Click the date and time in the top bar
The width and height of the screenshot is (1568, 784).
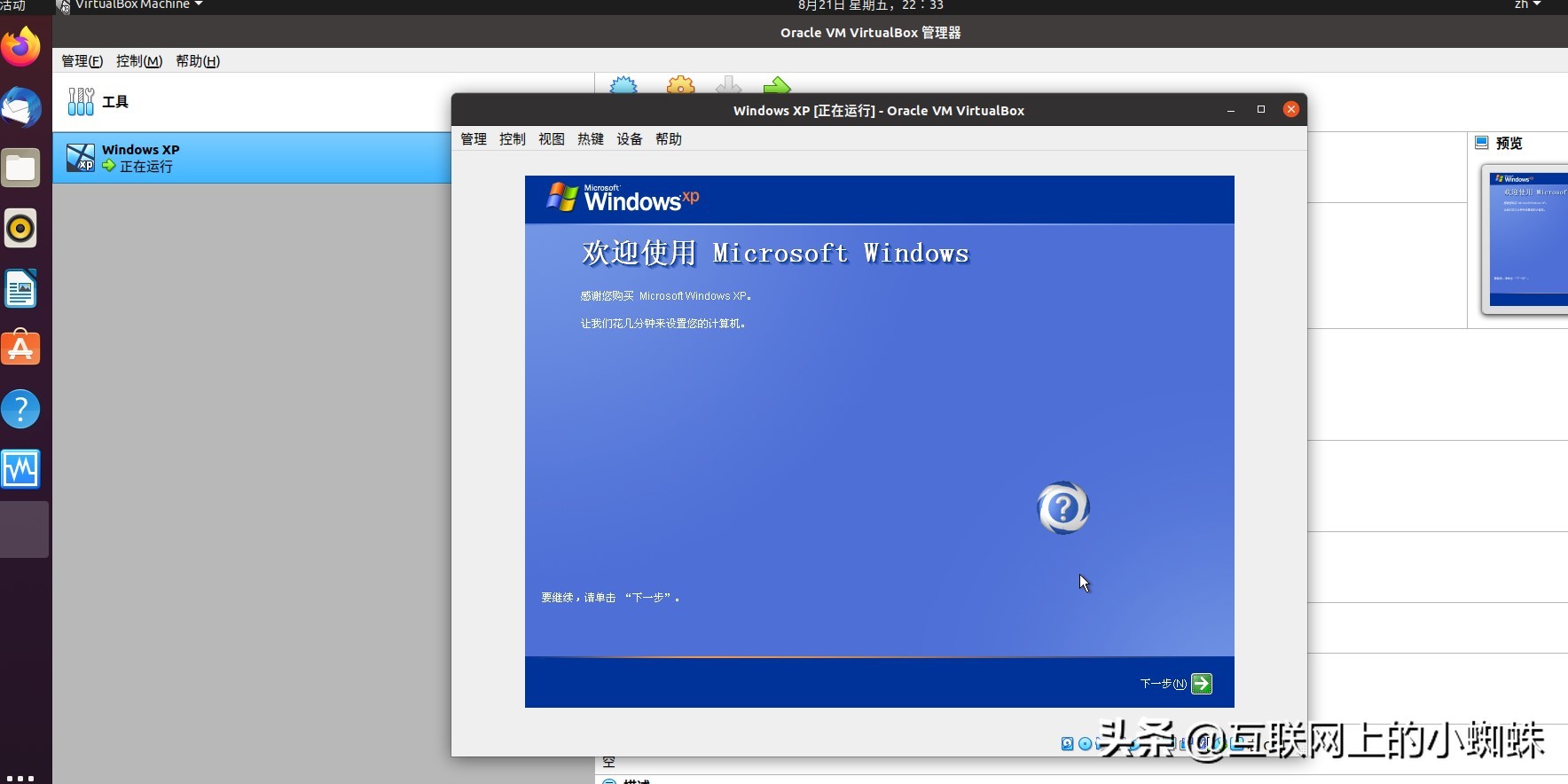[x=871, y=5]
